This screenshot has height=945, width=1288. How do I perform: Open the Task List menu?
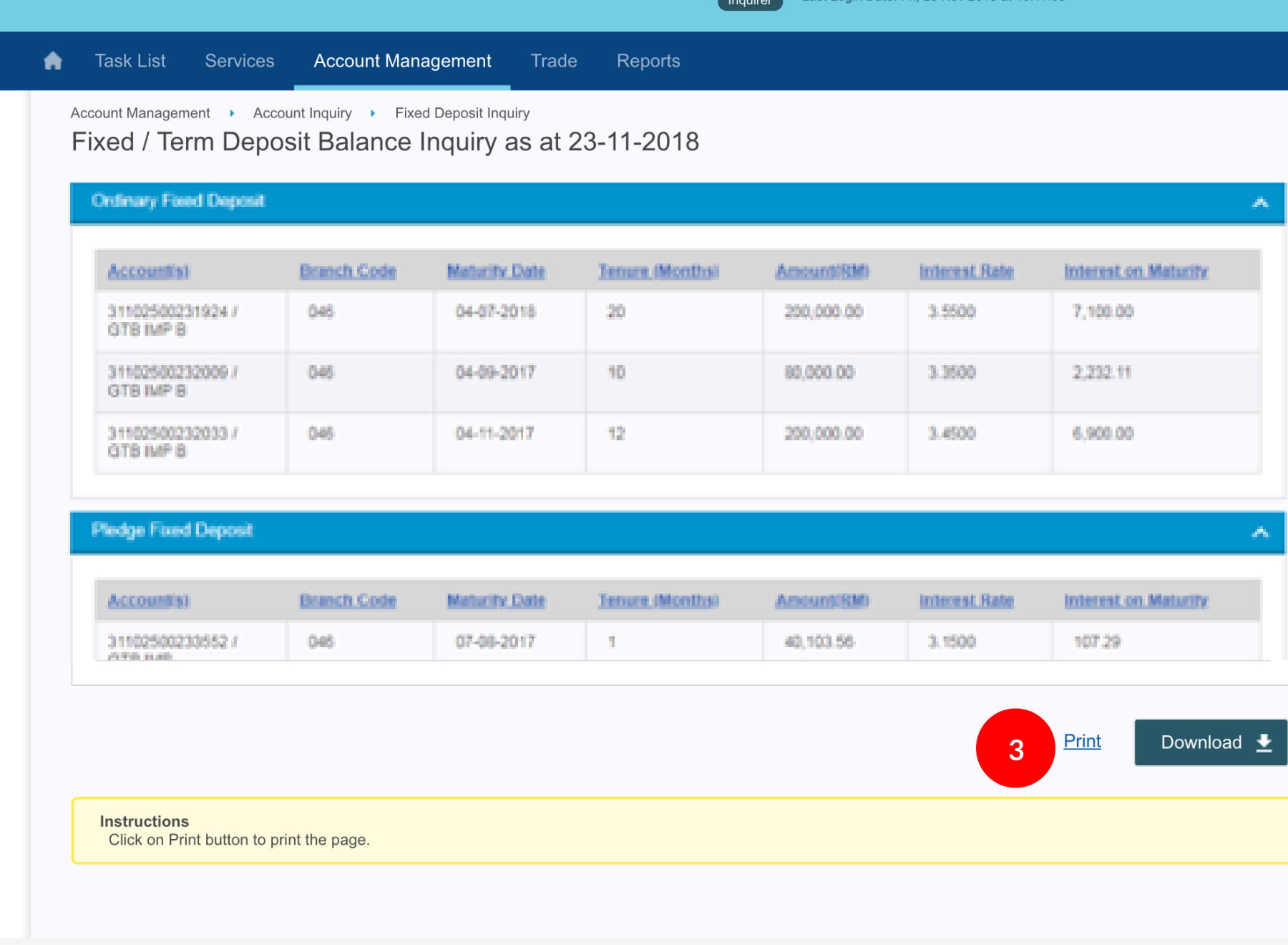(130, 61)
